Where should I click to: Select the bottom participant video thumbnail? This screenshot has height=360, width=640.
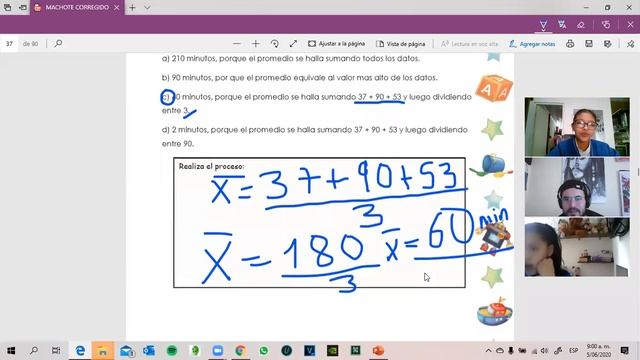[x=577, y=247]
